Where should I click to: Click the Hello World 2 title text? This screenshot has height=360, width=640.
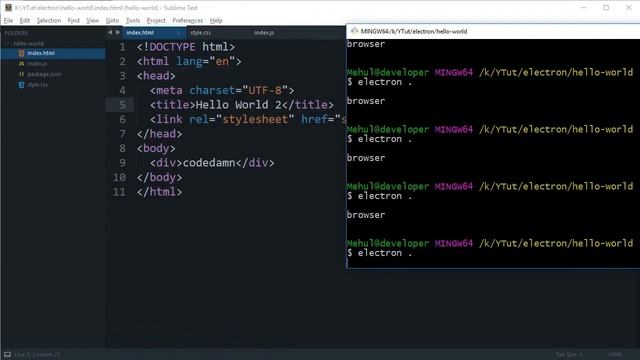tap(239, 105)
